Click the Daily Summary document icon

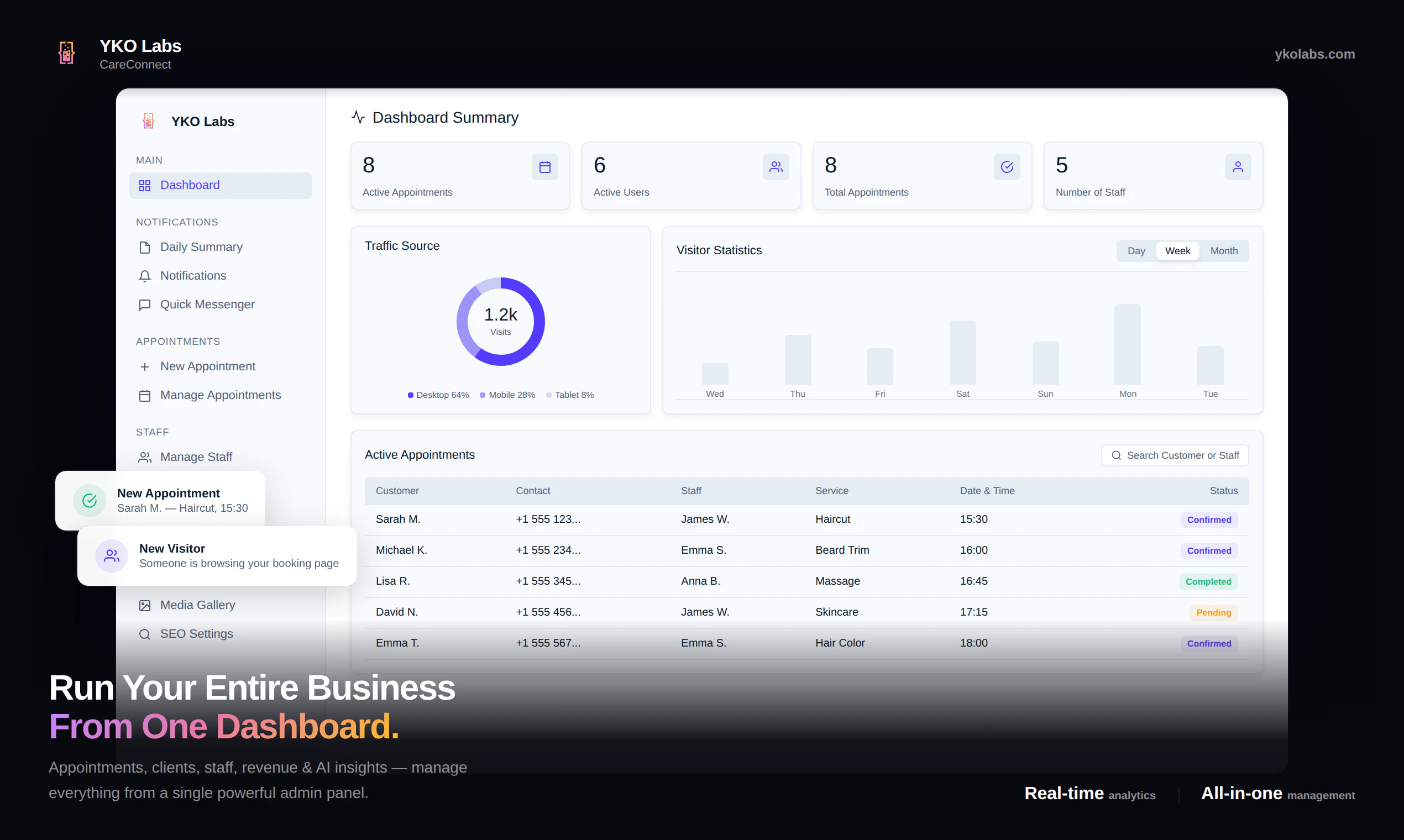point(145,248)
